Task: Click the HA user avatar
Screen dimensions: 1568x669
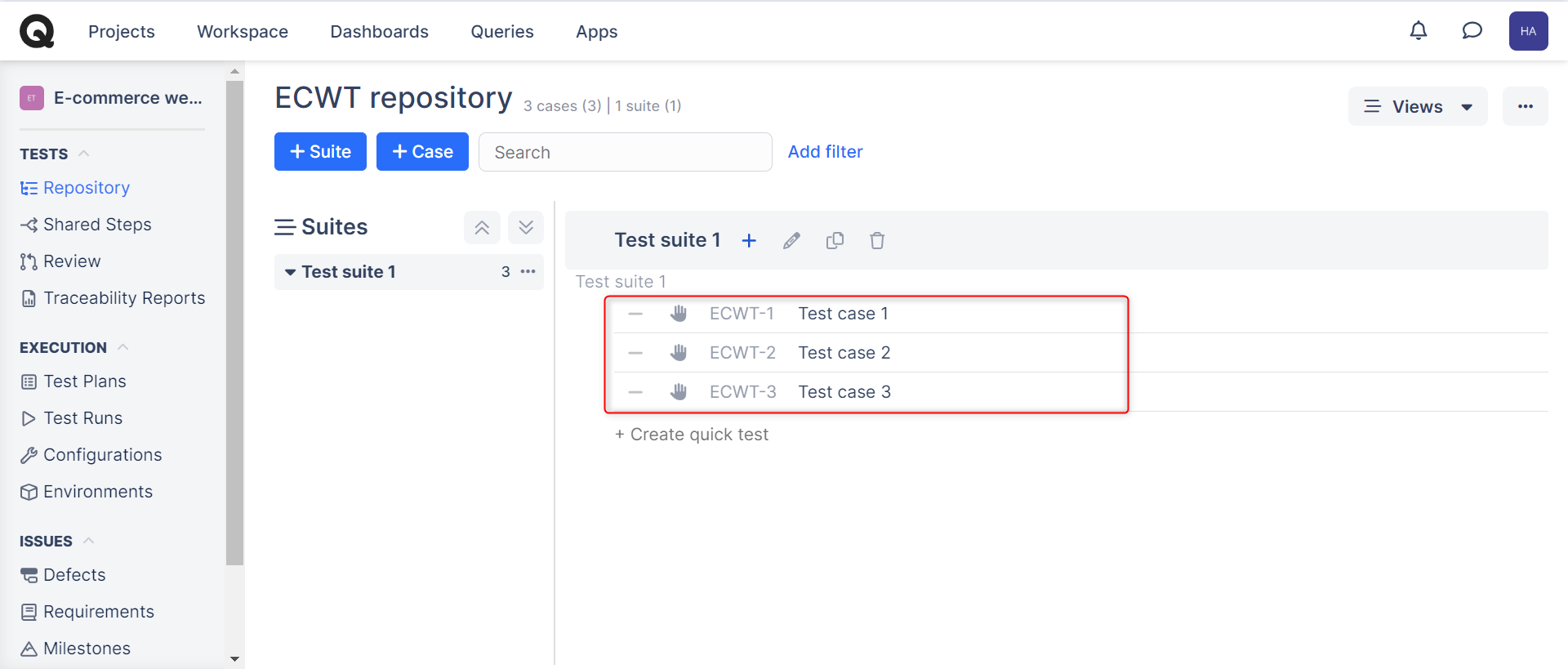Action: [1528, 31]
